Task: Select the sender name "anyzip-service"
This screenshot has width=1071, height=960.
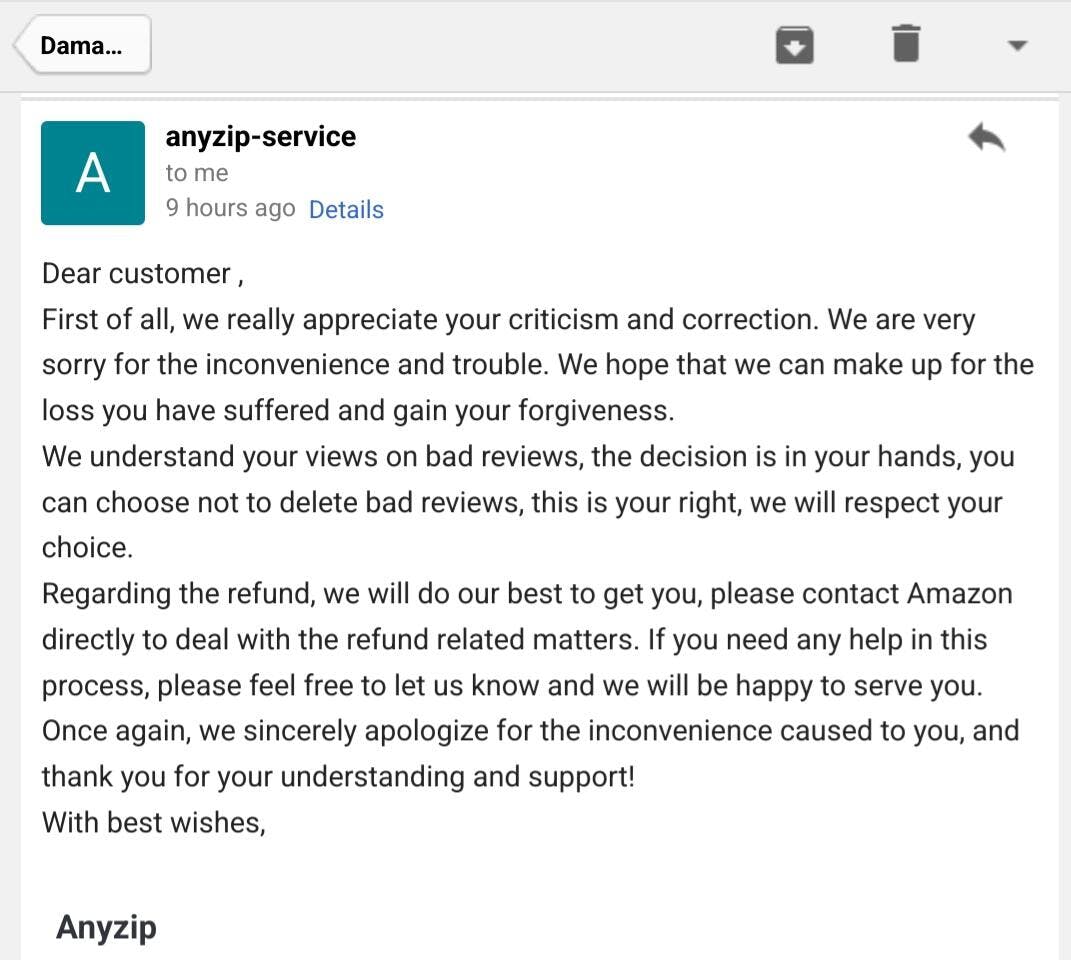Action: (261, 137)
